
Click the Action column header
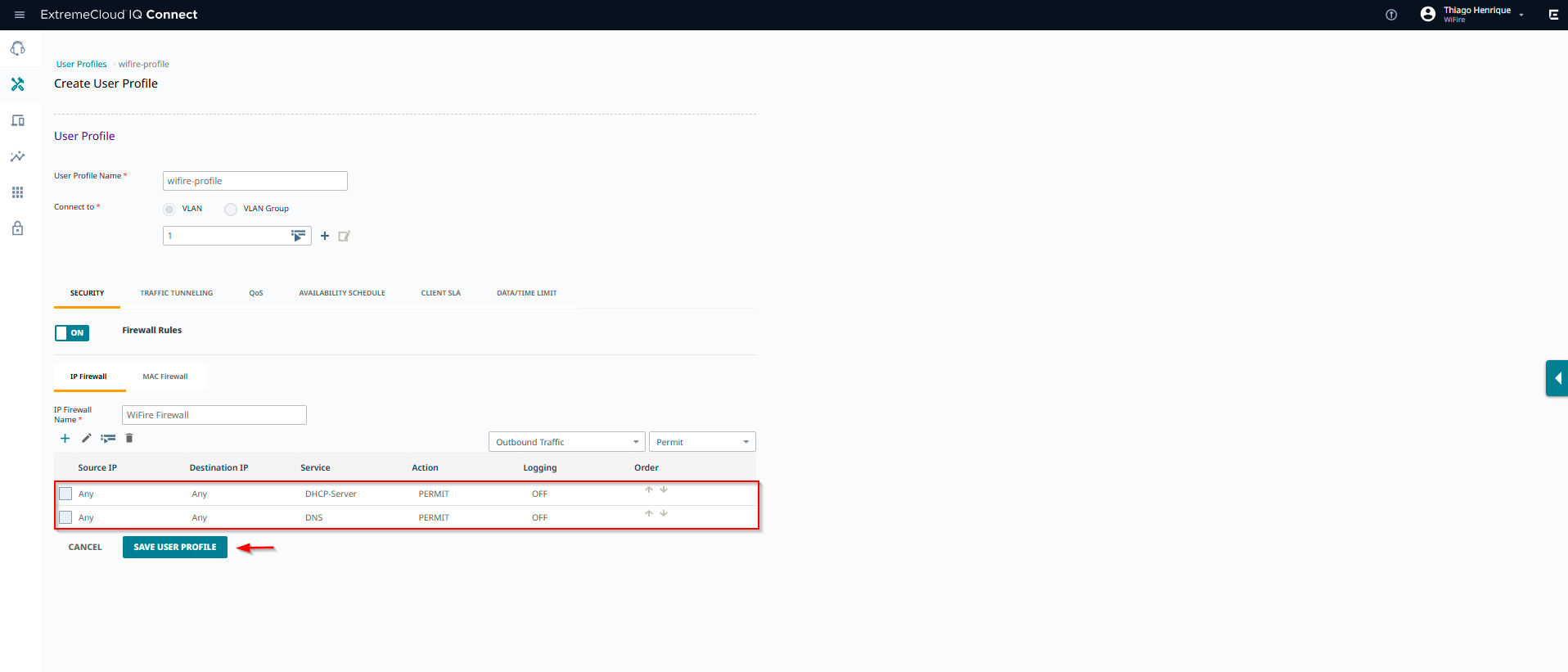click(x=425, y=467)
